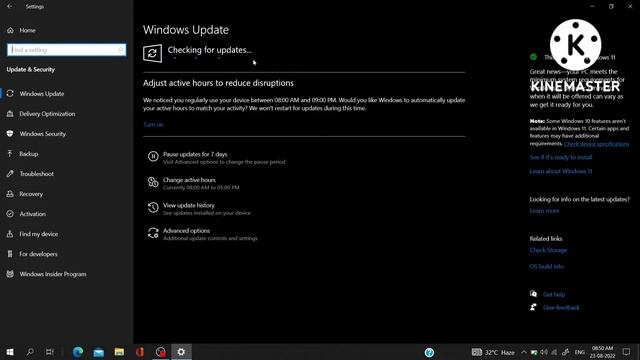Click the search magnifier in settings box
This screenshot has width=640, height=360.
(x=120, y=50)
